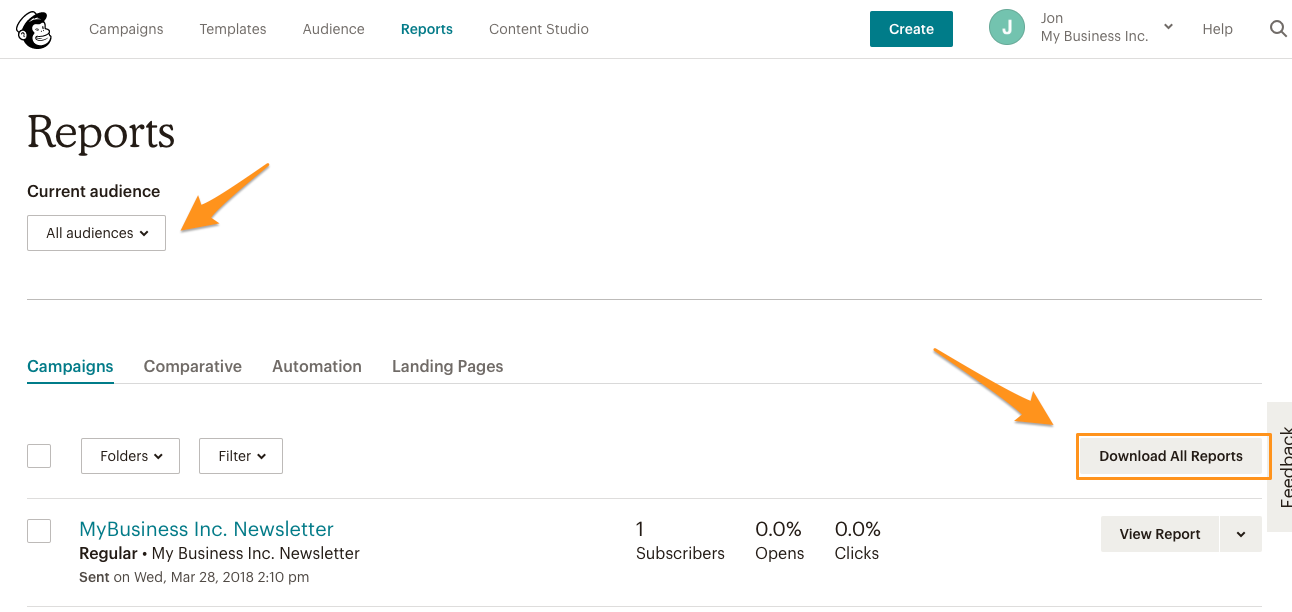The height and width of the screenshot is (612, 1292).
Task: Open the Filter dropdown
Action: 241,456
